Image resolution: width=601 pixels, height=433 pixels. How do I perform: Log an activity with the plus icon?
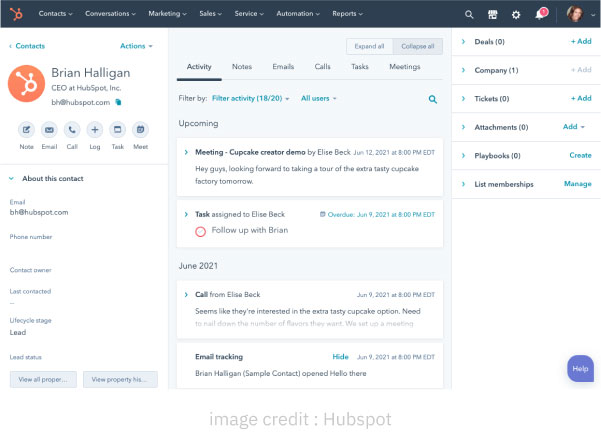pyautogui.click(x=95, y=130)
